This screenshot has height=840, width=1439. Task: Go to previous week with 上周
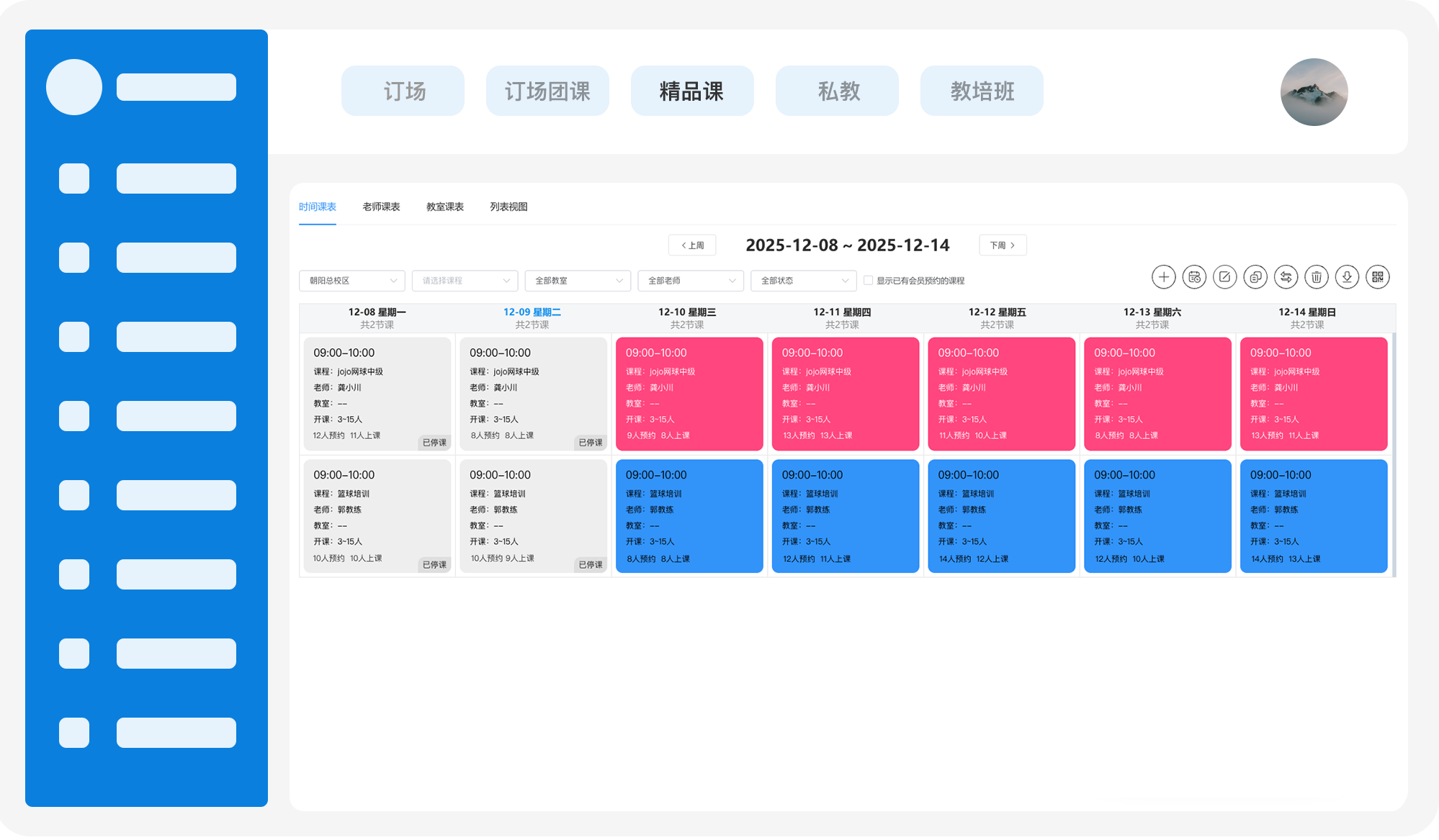[692, 245]
